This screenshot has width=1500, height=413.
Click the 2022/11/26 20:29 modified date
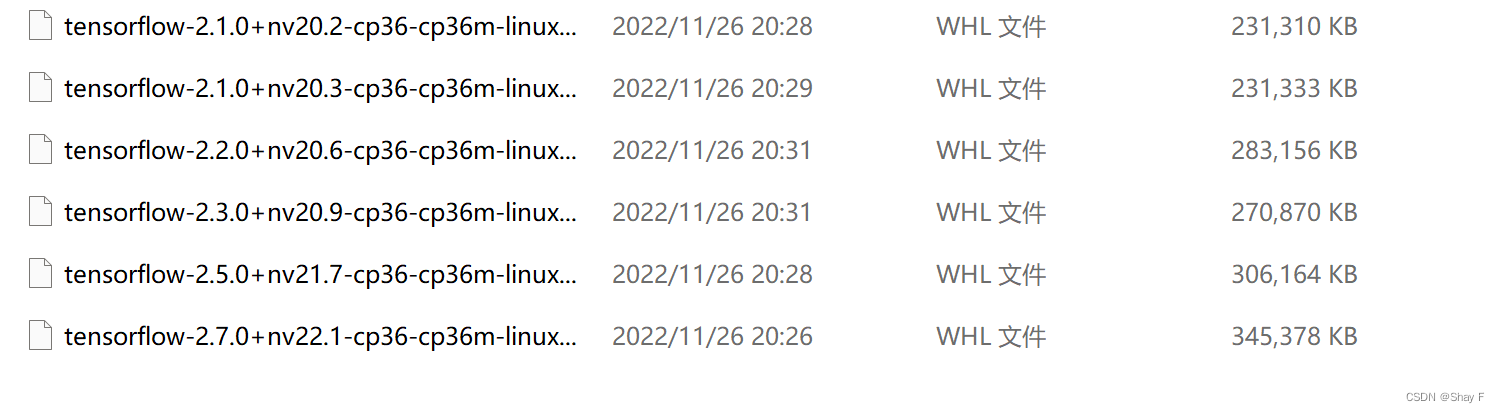(x=712, y=89)
